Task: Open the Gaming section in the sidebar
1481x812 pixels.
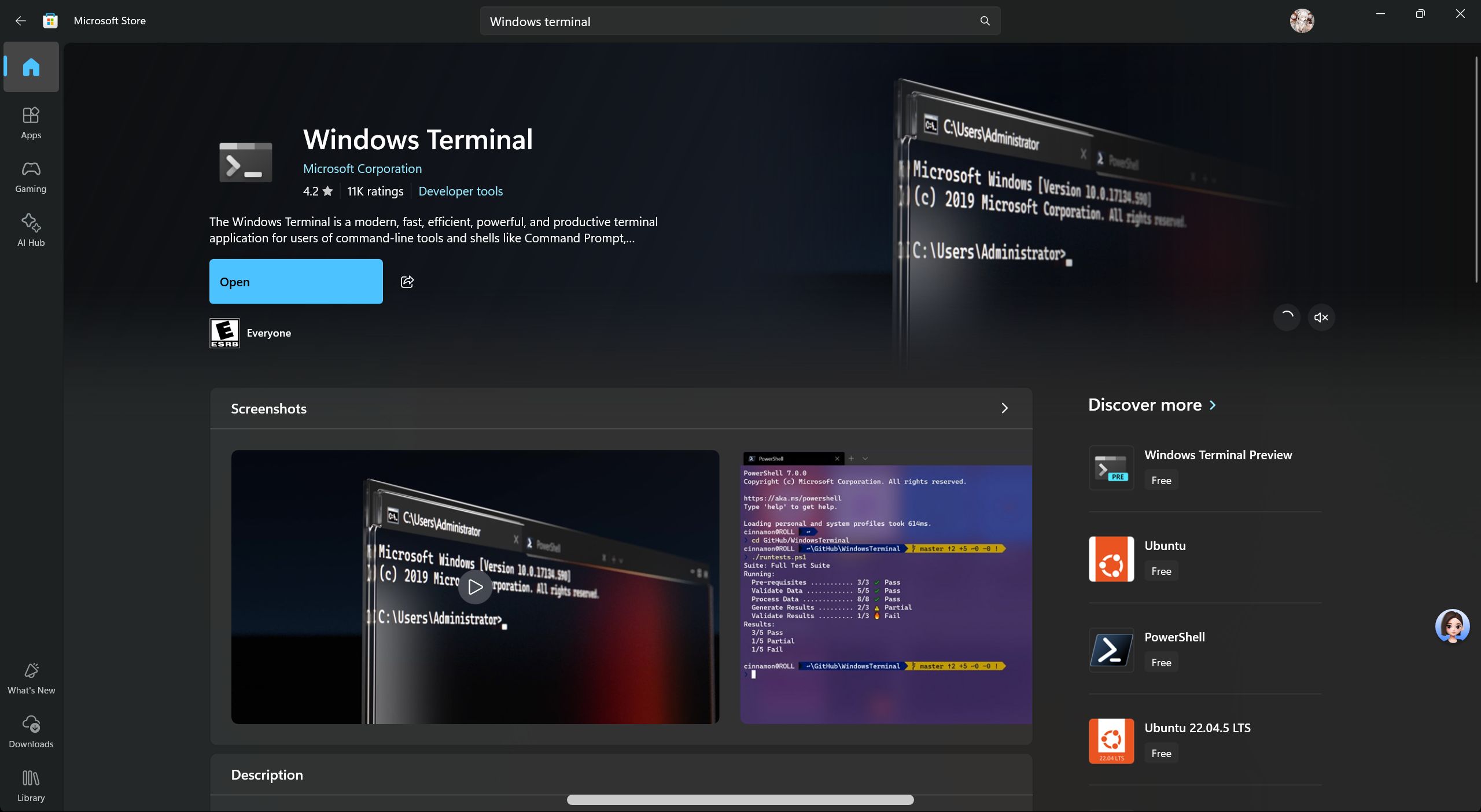Action: pyautogui.click(x=31, y=176)
